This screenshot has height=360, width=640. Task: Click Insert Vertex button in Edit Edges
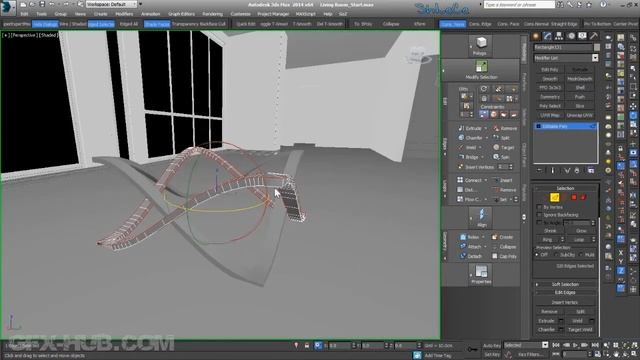pyautogui.click(x=565, y=302)
